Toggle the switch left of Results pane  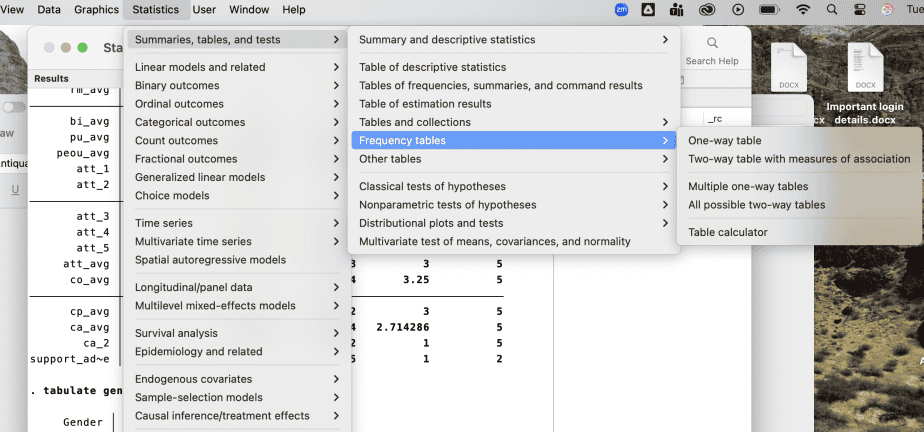point(14,107)
